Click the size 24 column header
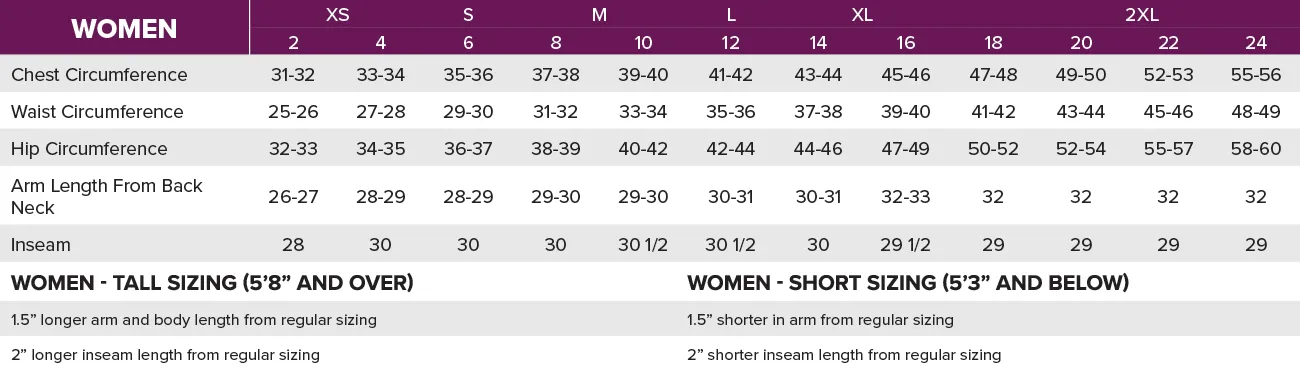This screenshot has width=1300, height=369. (x=1256, y=43)
